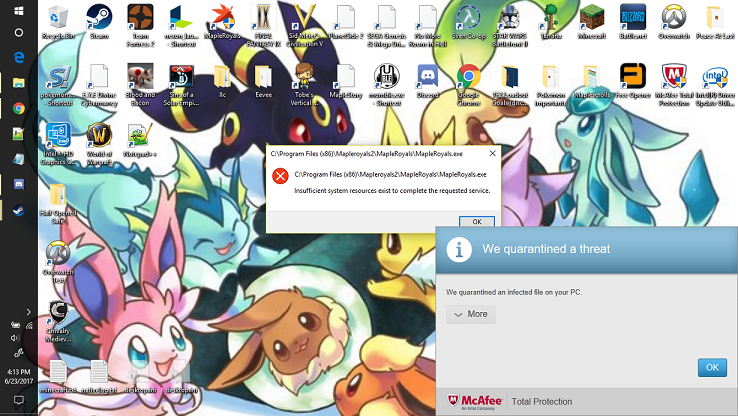Select the McAfee Total Protection desktop shortcut
The width and height of the screenshot is (738, 416).
(674, 85)
